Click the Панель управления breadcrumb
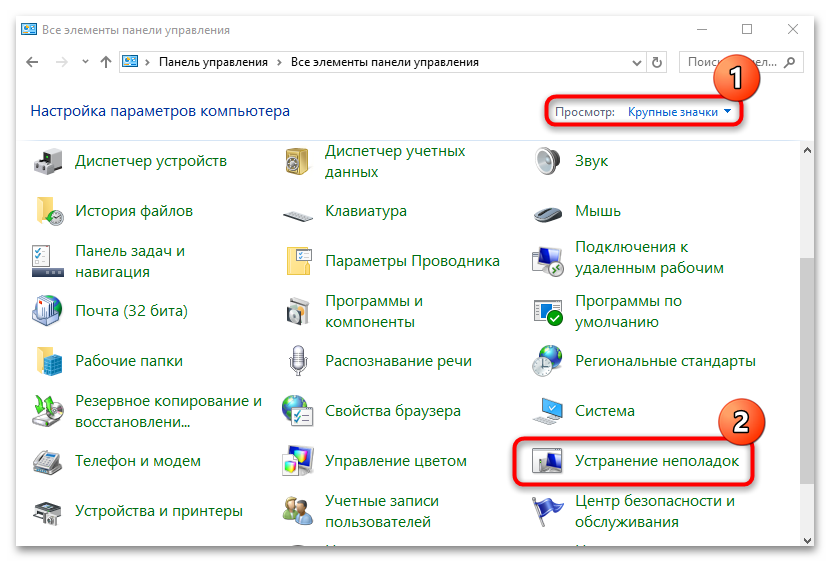Image resolution: width=830 pixels, height=562 pixels. (x=213, y=62)
